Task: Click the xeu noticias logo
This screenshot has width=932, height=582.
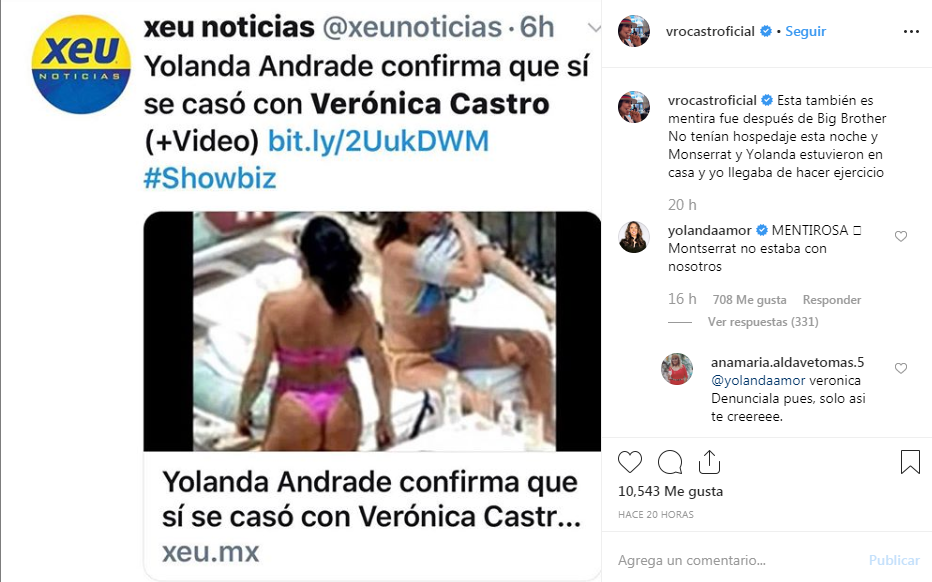Action: pyautogui.click(x=81, y=64)
